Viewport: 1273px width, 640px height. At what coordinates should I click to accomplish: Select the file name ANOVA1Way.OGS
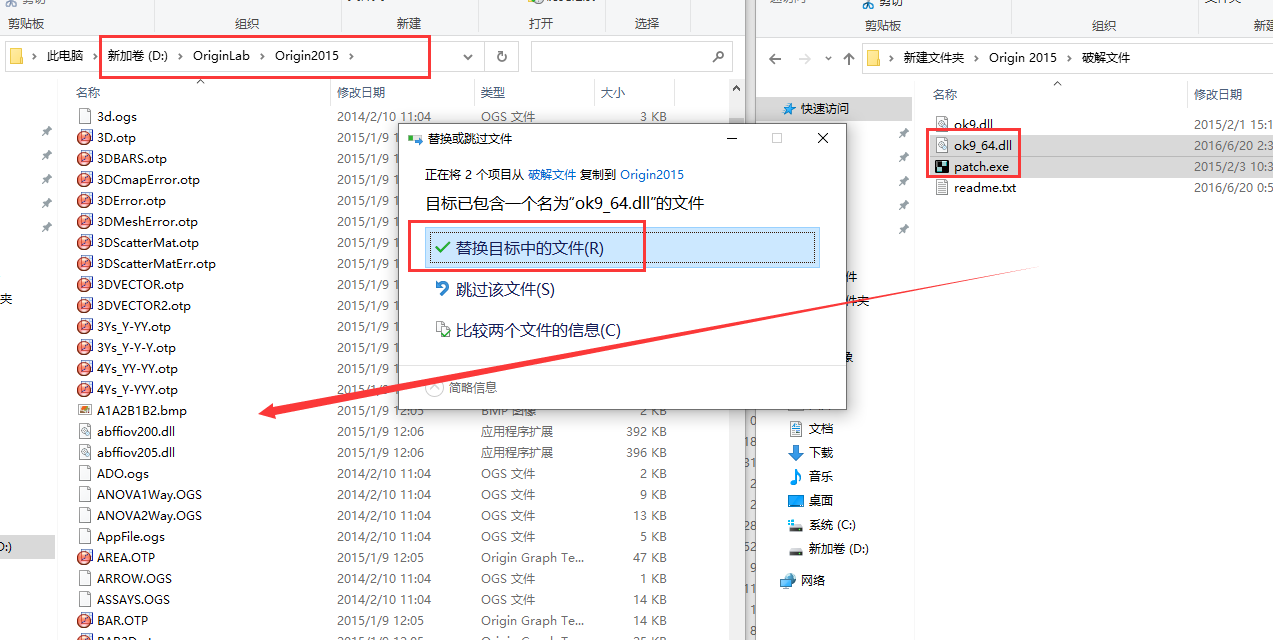149,495
